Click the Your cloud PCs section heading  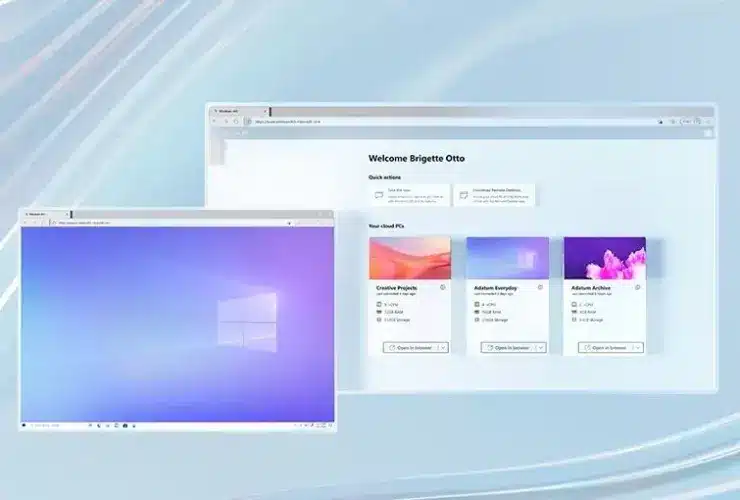tap(386, 226)
